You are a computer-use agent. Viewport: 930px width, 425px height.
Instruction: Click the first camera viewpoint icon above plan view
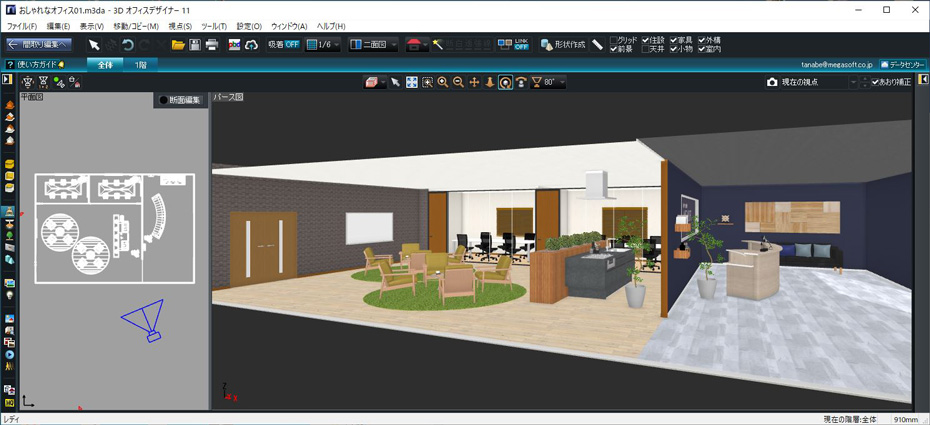tap(27, 82)
